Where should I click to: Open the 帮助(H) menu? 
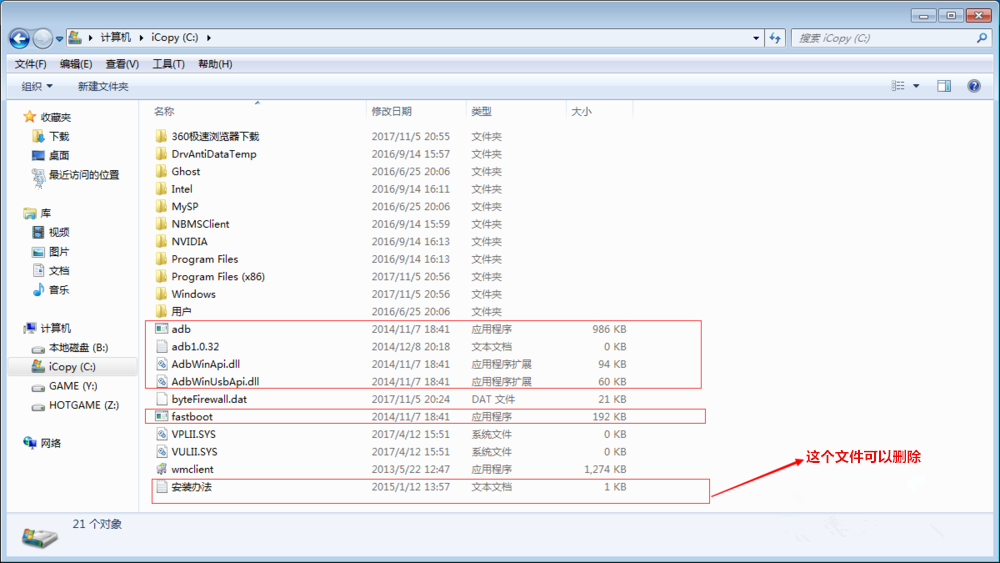(215, 64)
